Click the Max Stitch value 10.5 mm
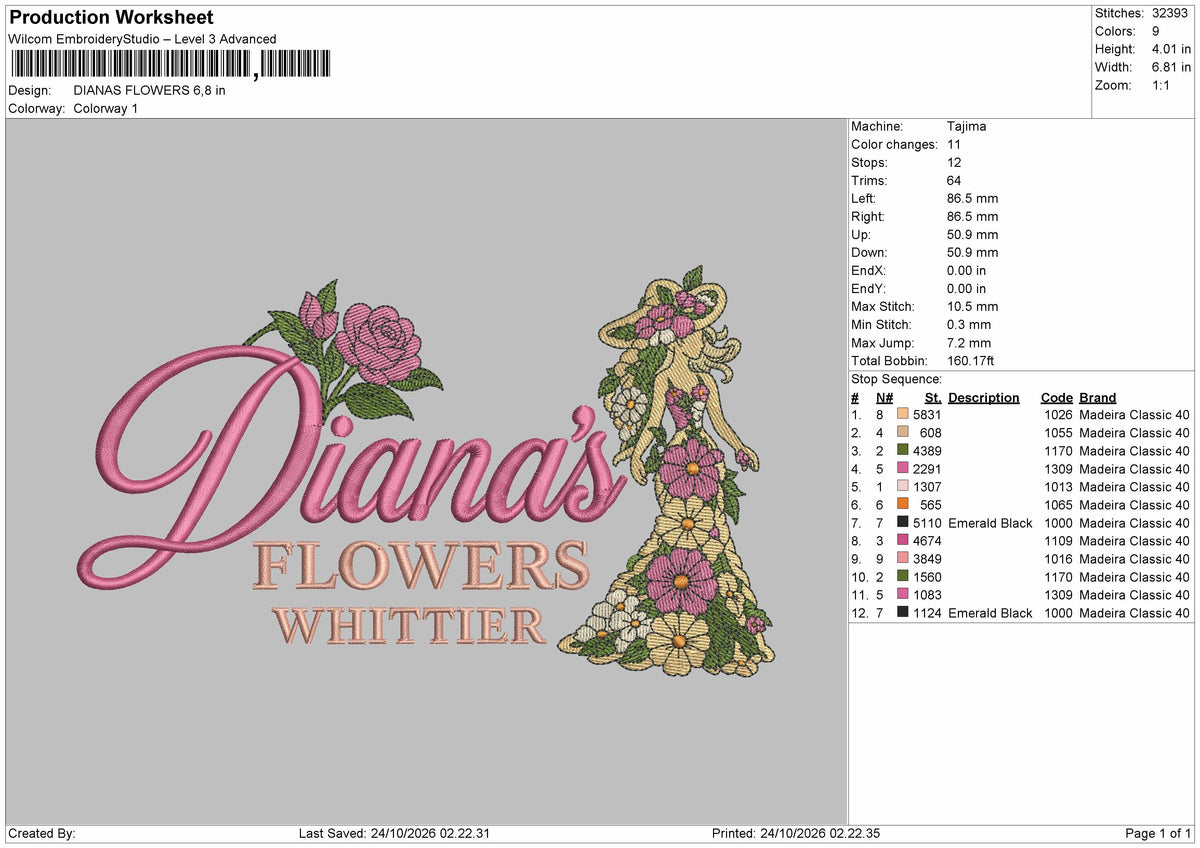Image resolution: width=1200 pixels, height=848 pixels. tap(973, 307)
